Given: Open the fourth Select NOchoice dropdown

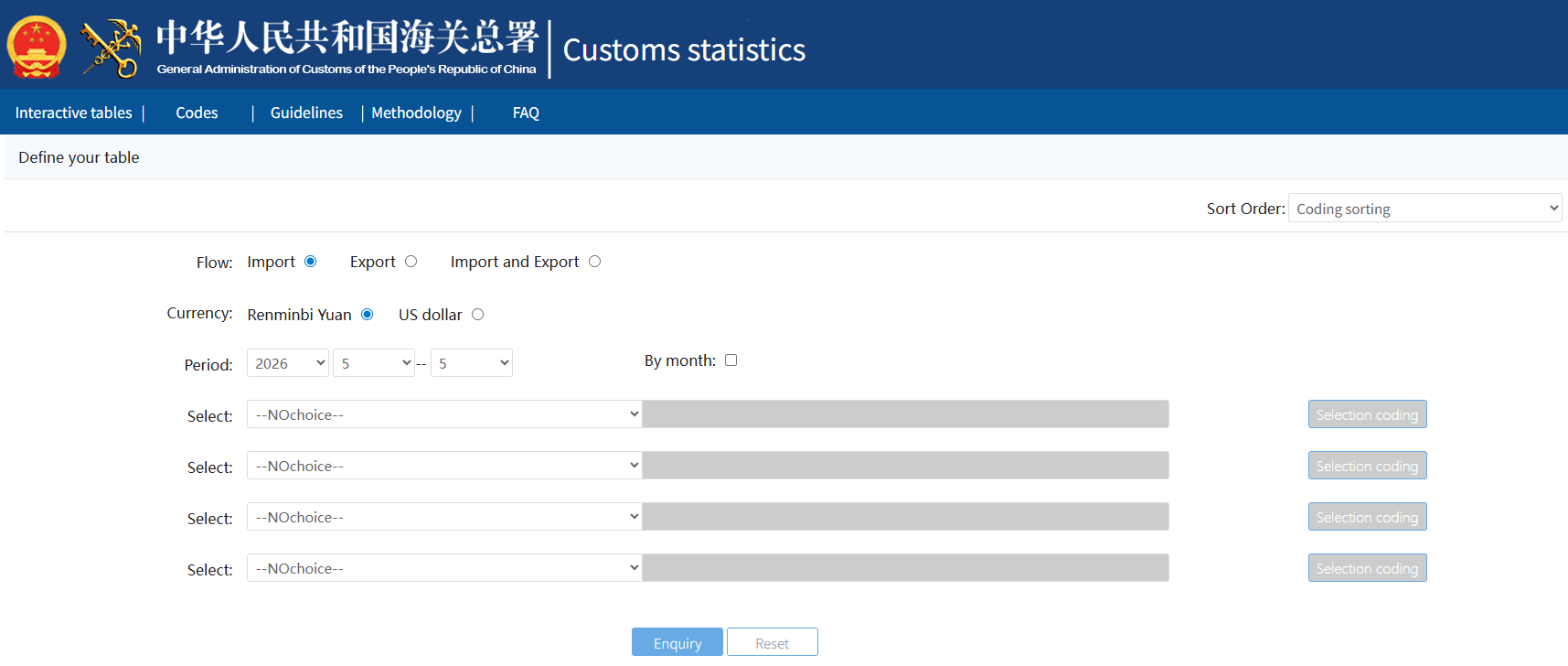Looking at the screenshot, I should 444,568.
